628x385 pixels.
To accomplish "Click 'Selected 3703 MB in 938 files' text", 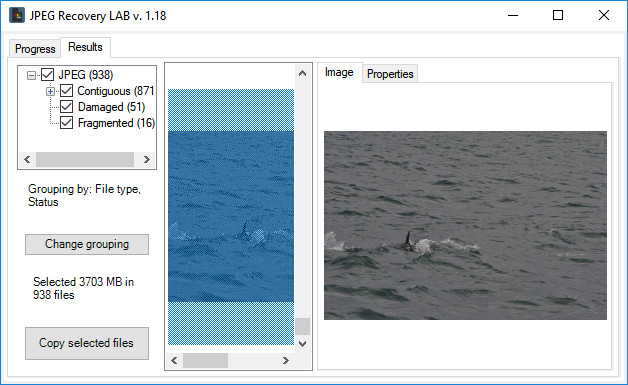I will 83,288.
